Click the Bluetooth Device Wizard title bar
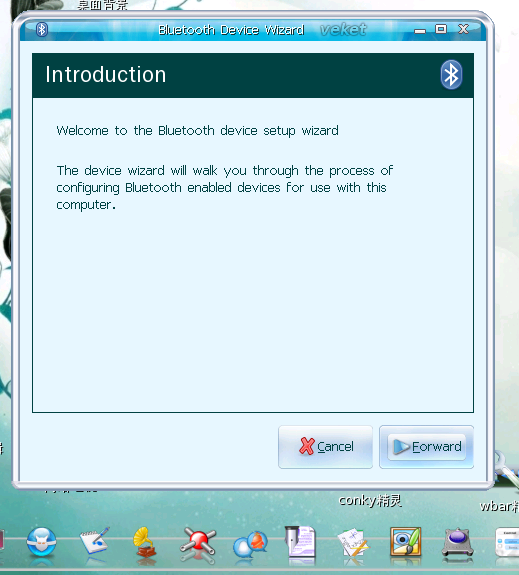This screenshot has height=575, width=519. (231, 30)
